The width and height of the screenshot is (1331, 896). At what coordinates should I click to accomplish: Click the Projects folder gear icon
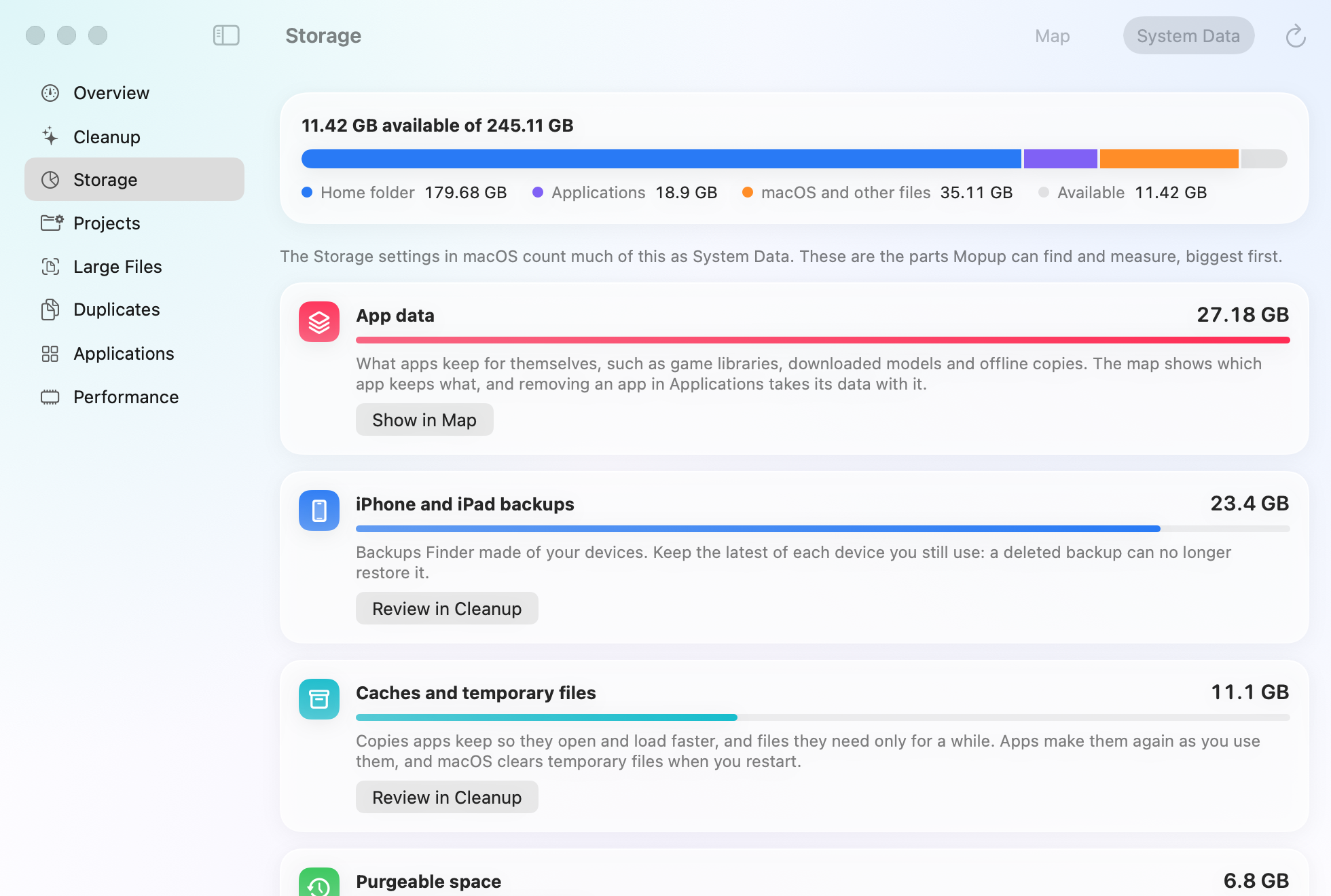click(52, 223)
